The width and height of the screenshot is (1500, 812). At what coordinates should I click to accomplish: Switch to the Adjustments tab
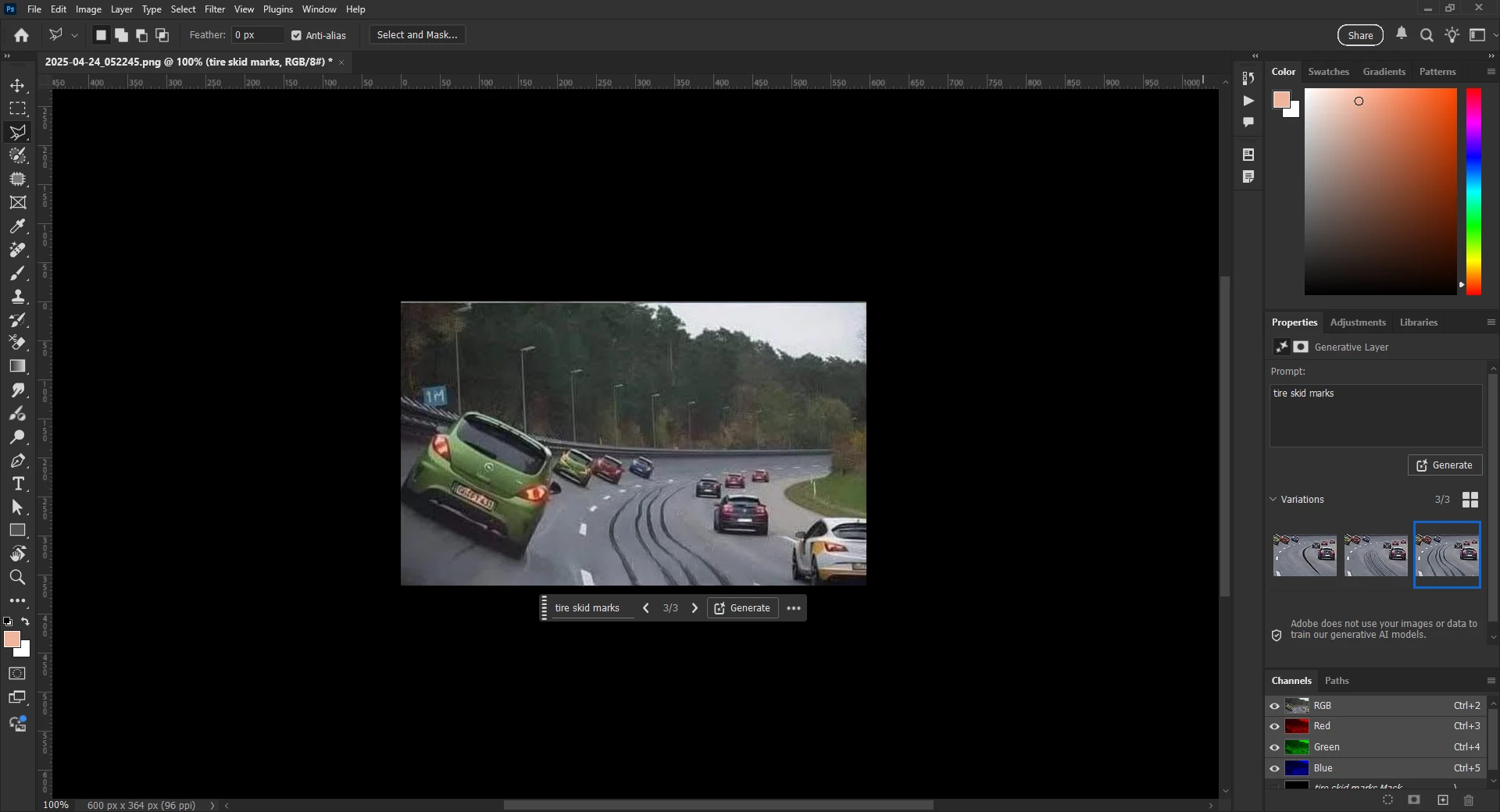[x=1358, y=322]
